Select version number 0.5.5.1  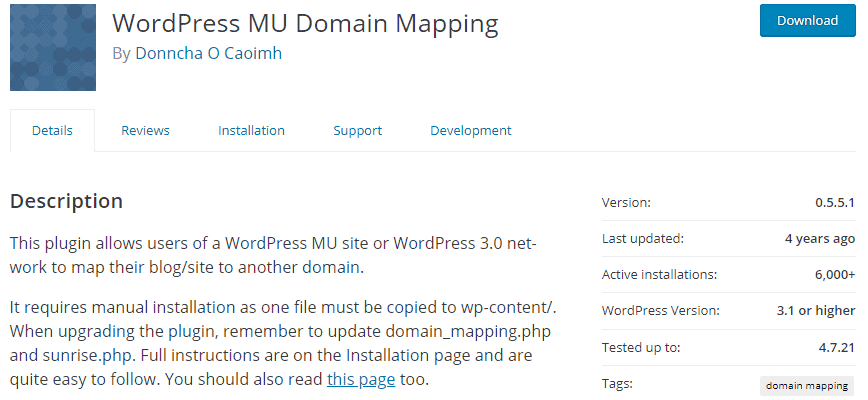pos(835,202)
